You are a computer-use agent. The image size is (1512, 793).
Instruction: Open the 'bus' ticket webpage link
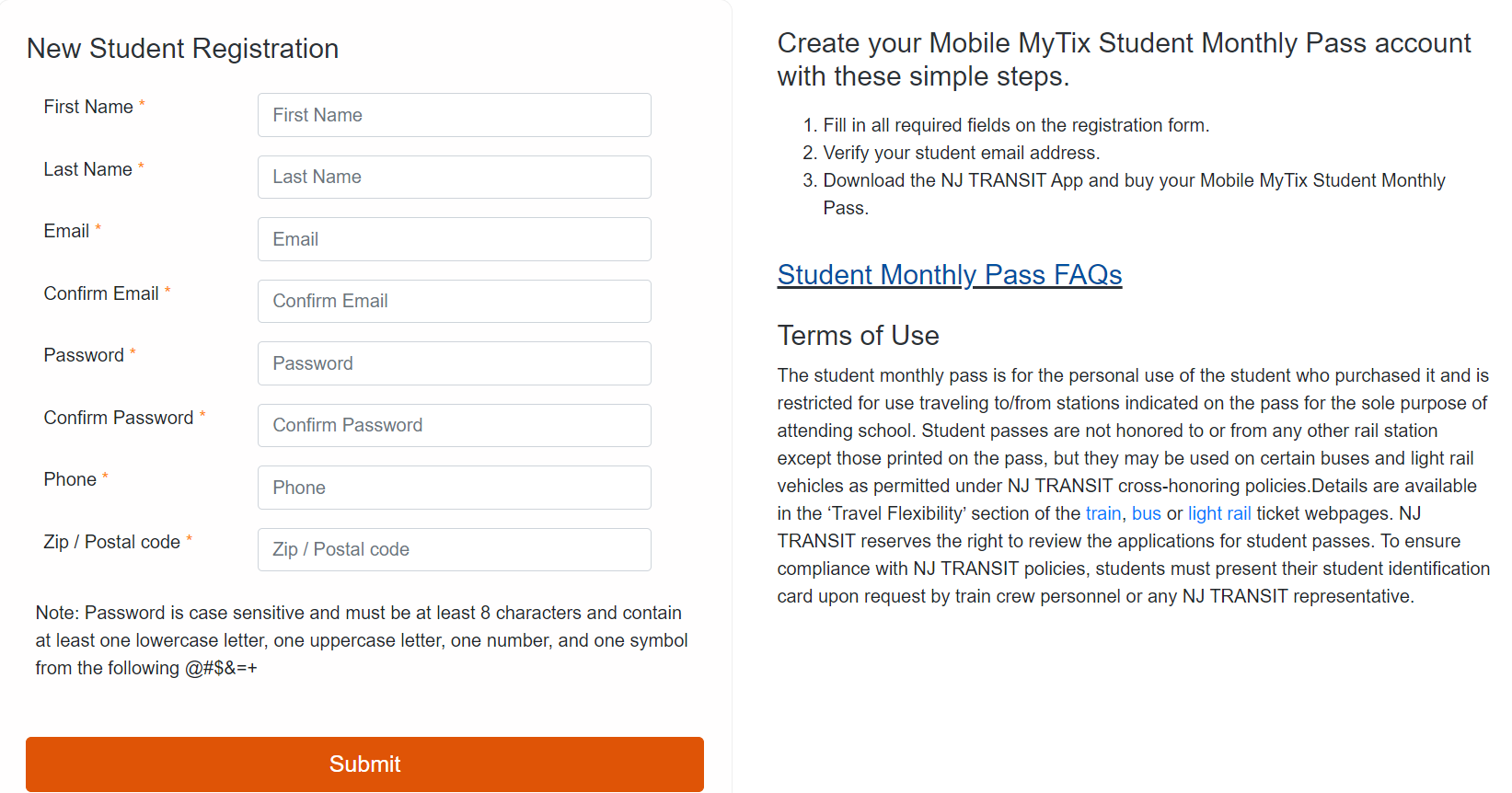1146,513
